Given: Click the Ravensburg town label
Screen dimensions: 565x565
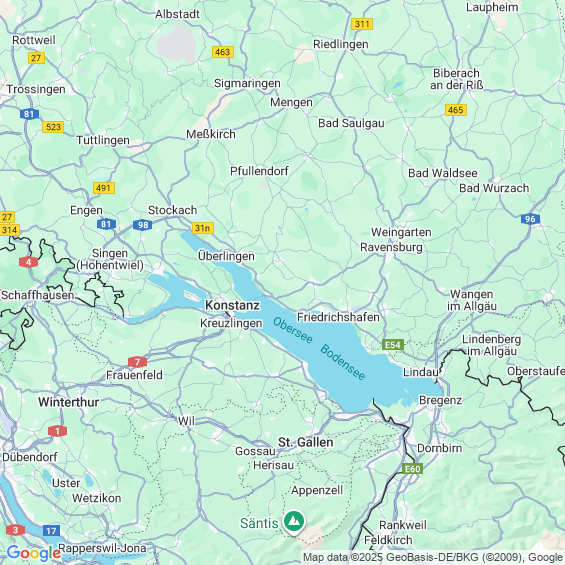Looking at the screenshot, I should [x=391, y=248].
